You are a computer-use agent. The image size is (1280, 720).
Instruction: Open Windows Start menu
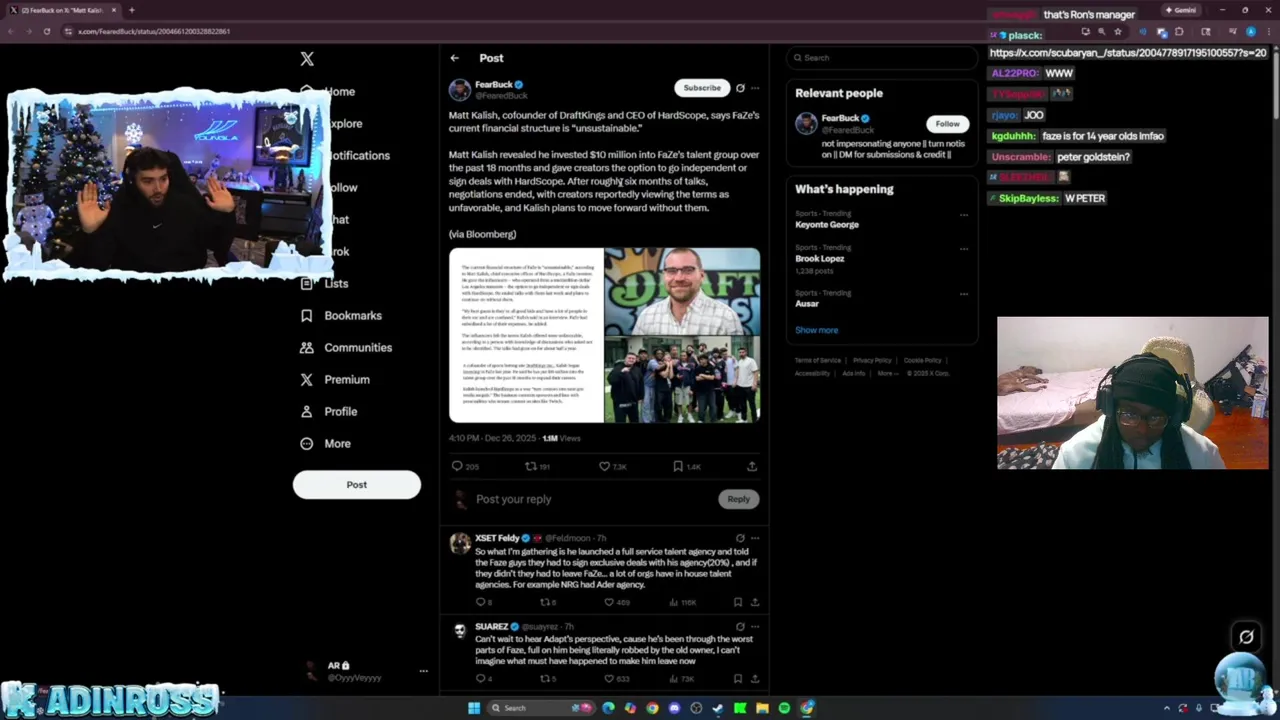(474, 708)
